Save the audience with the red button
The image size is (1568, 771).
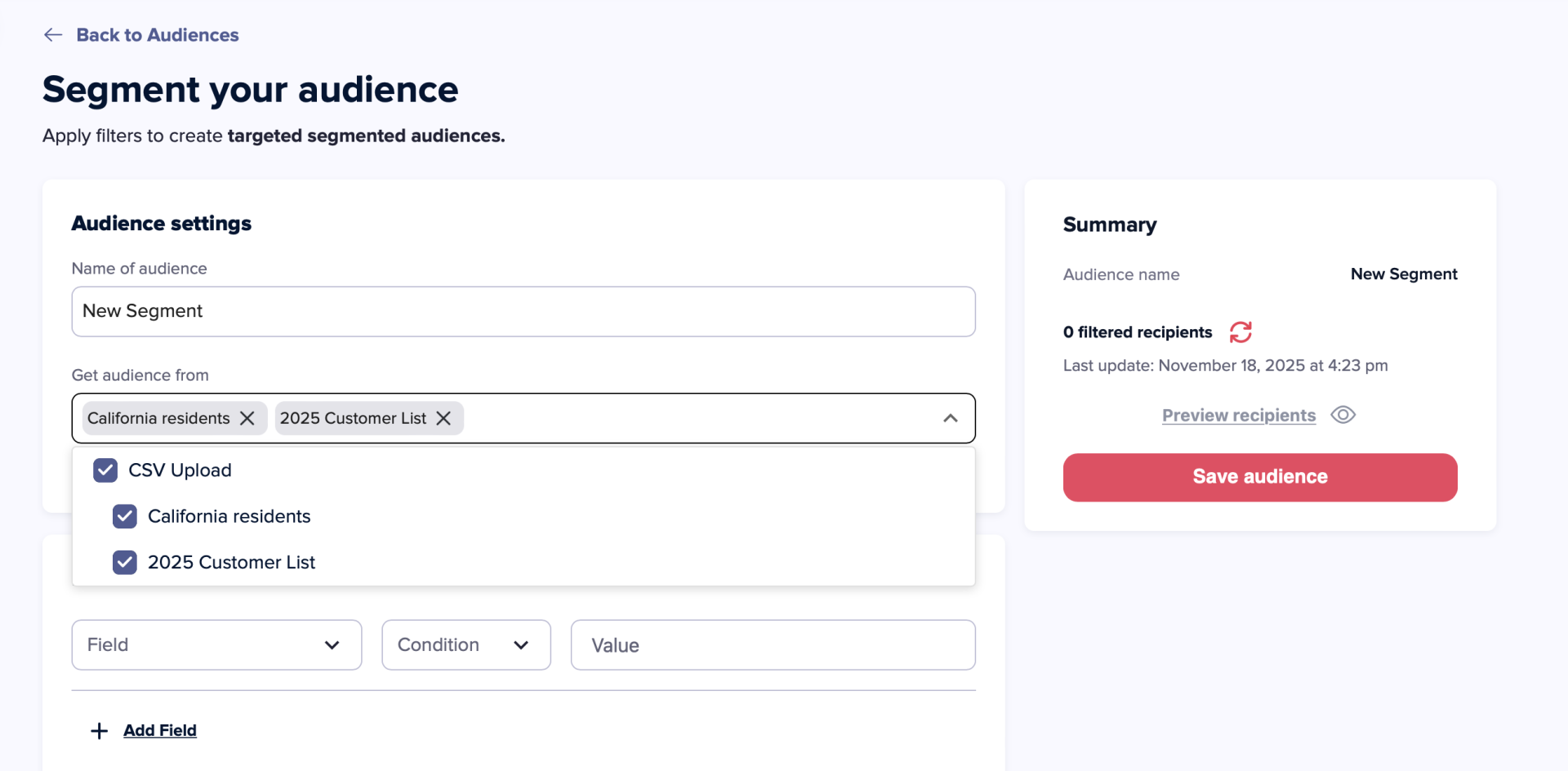point(1260,477)
